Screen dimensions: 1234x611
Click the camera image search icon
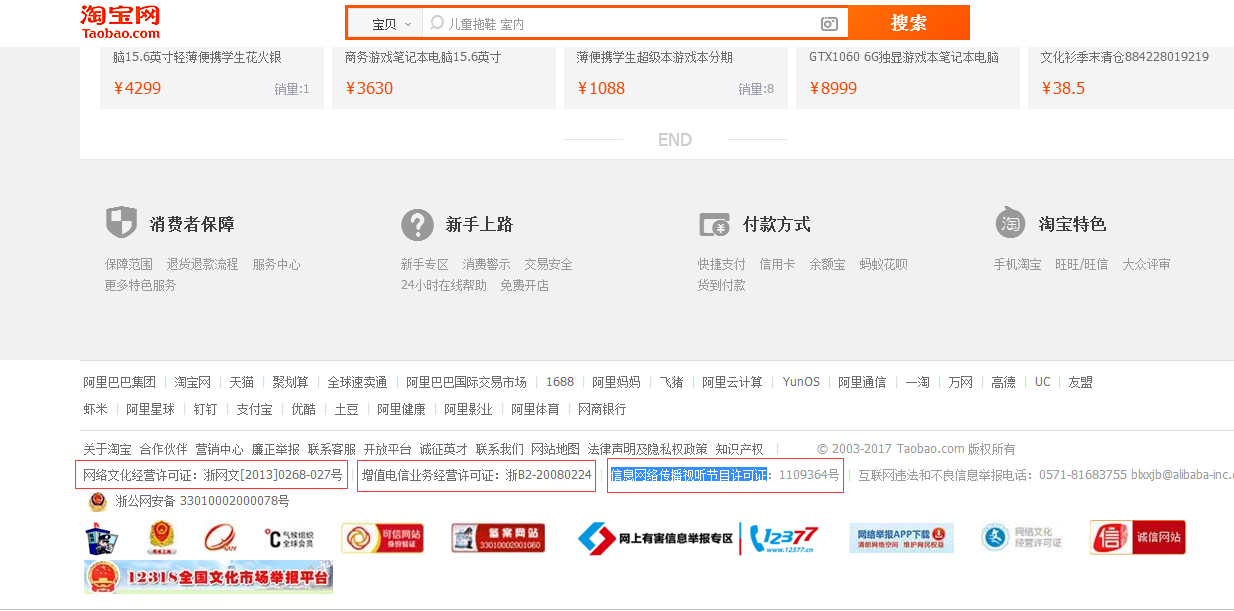tap(829, 24)
